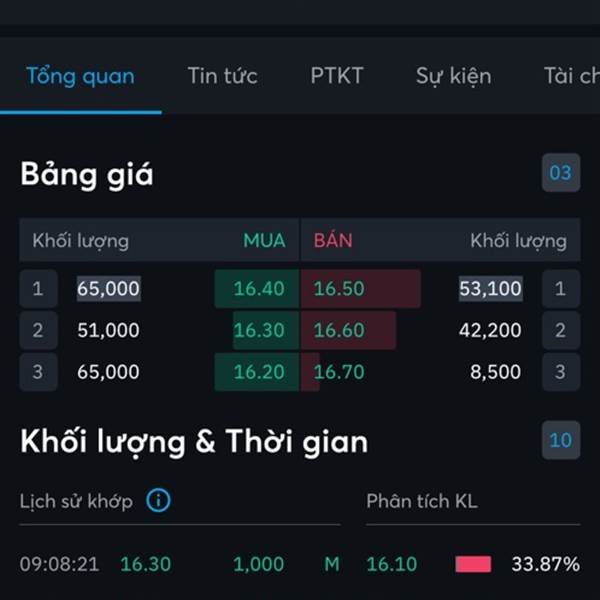The width and height of the screenshot is (600, 600).
Task: Select the Sự kiện tab
Action: (x=453, y=76)
